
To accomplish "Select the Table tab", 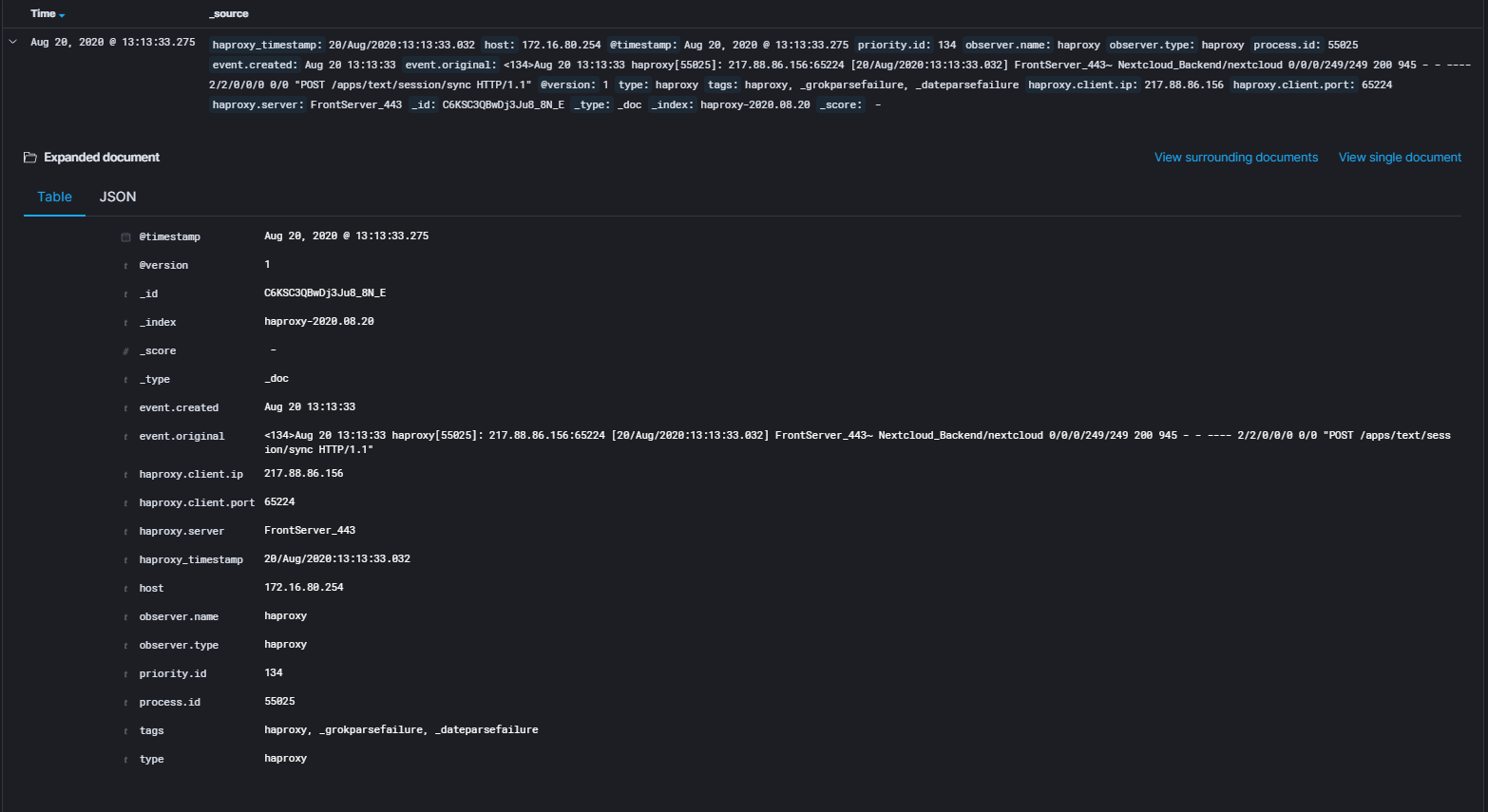I will pos(54,197).
